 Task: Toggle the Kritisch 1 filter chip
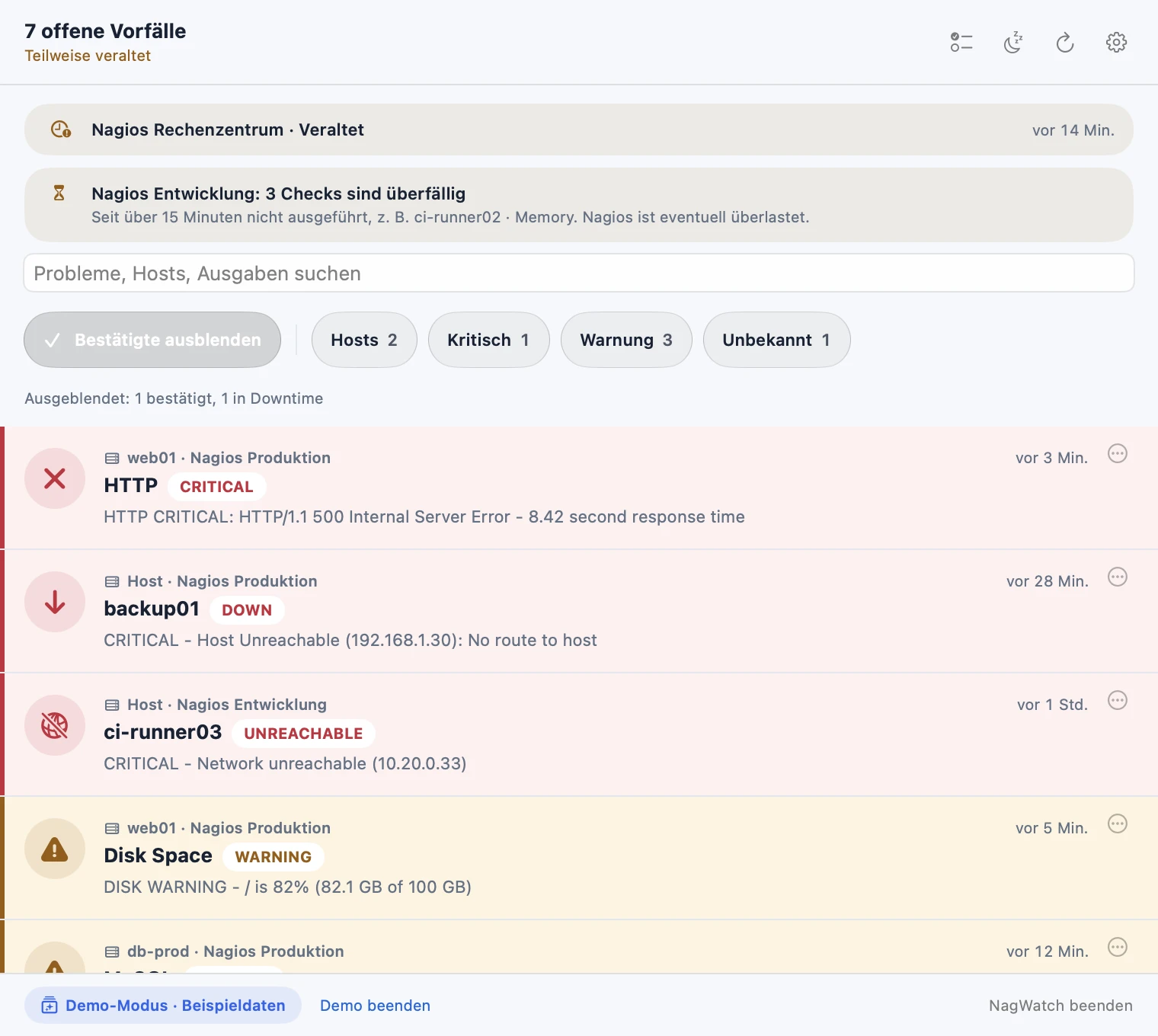[488, 340]
